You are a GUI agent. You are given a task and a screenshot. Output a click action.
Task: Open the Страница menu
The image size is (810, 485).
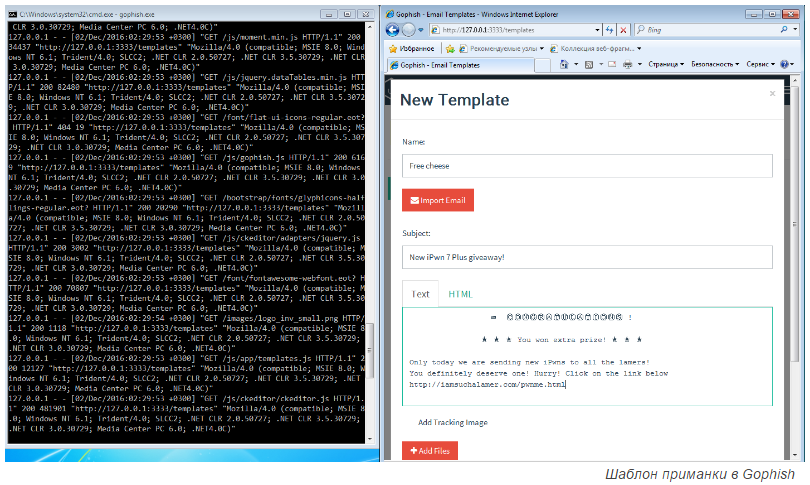(x=666, y=65)
